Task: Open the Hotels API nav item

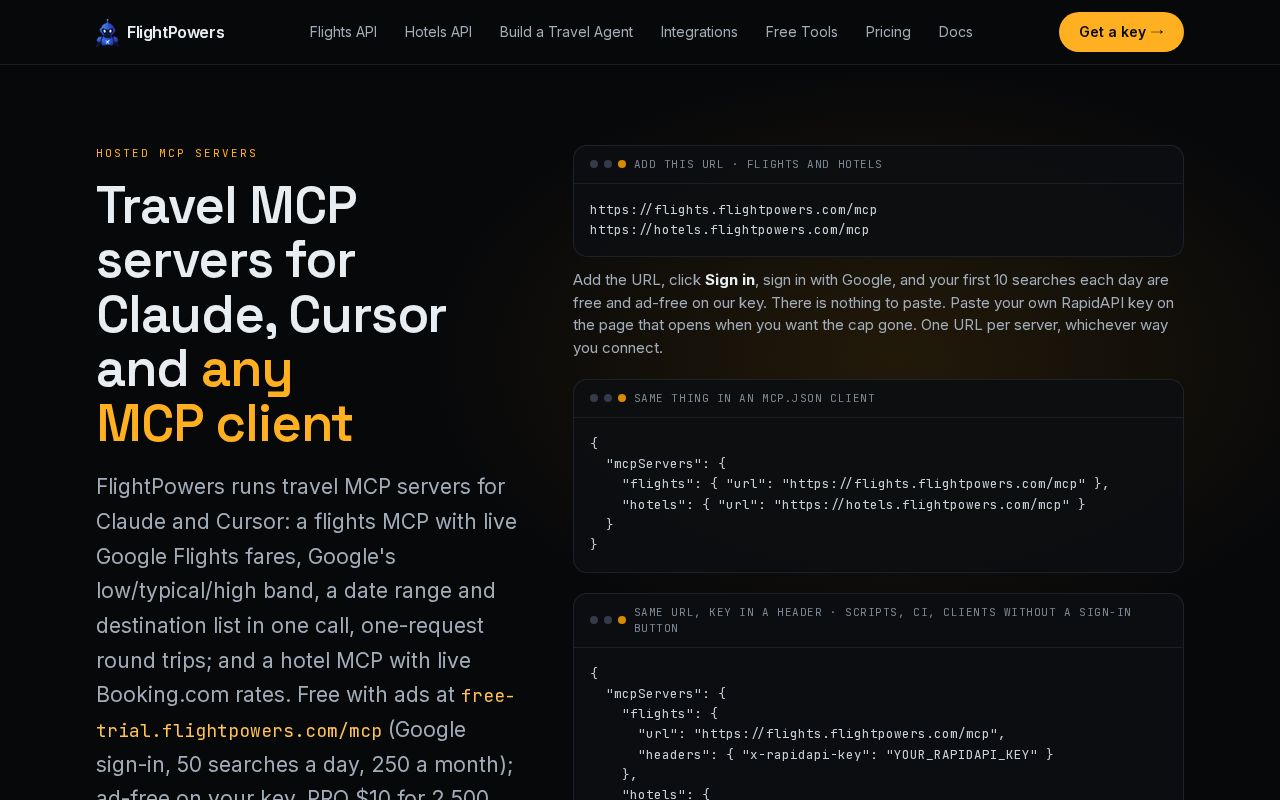Action: [x=438, y=32]
